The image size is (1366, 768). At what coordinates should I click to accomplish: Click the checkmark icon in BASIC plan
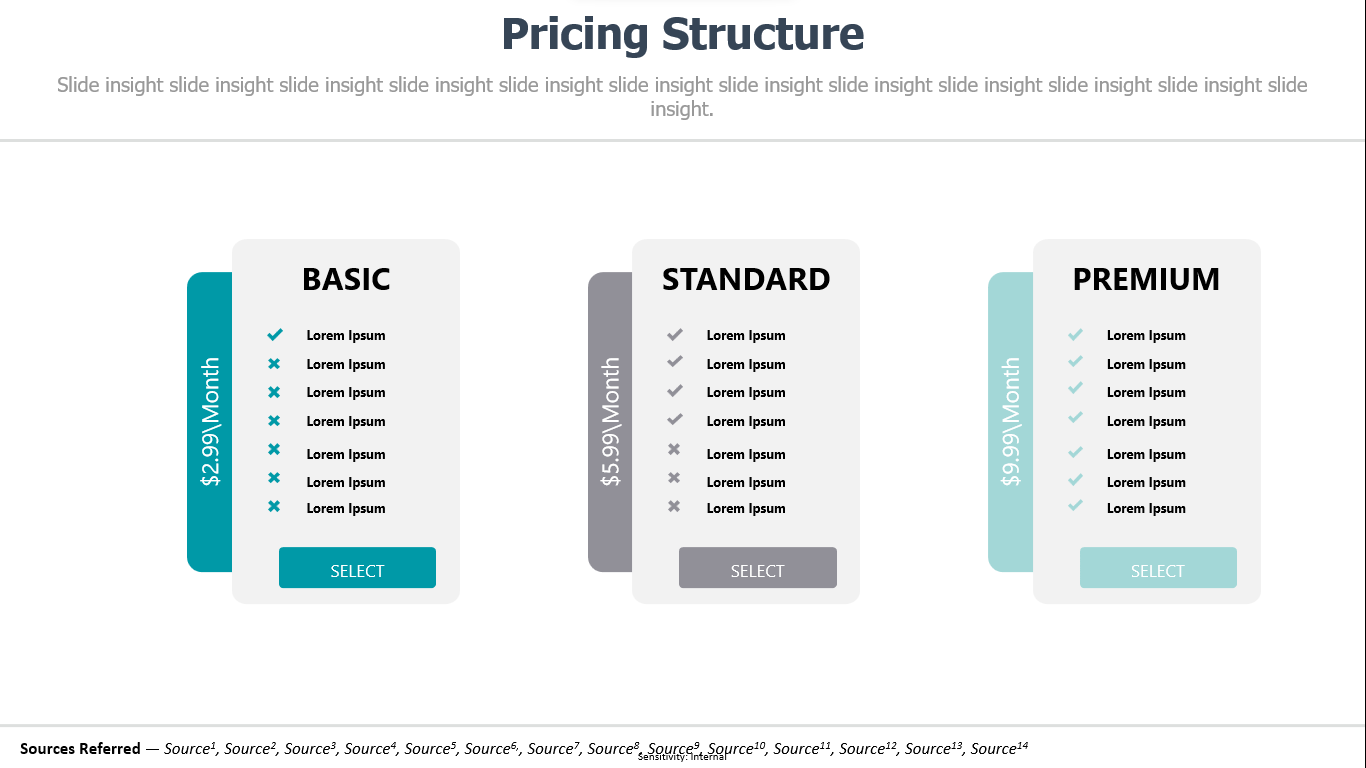coord(275,334)
